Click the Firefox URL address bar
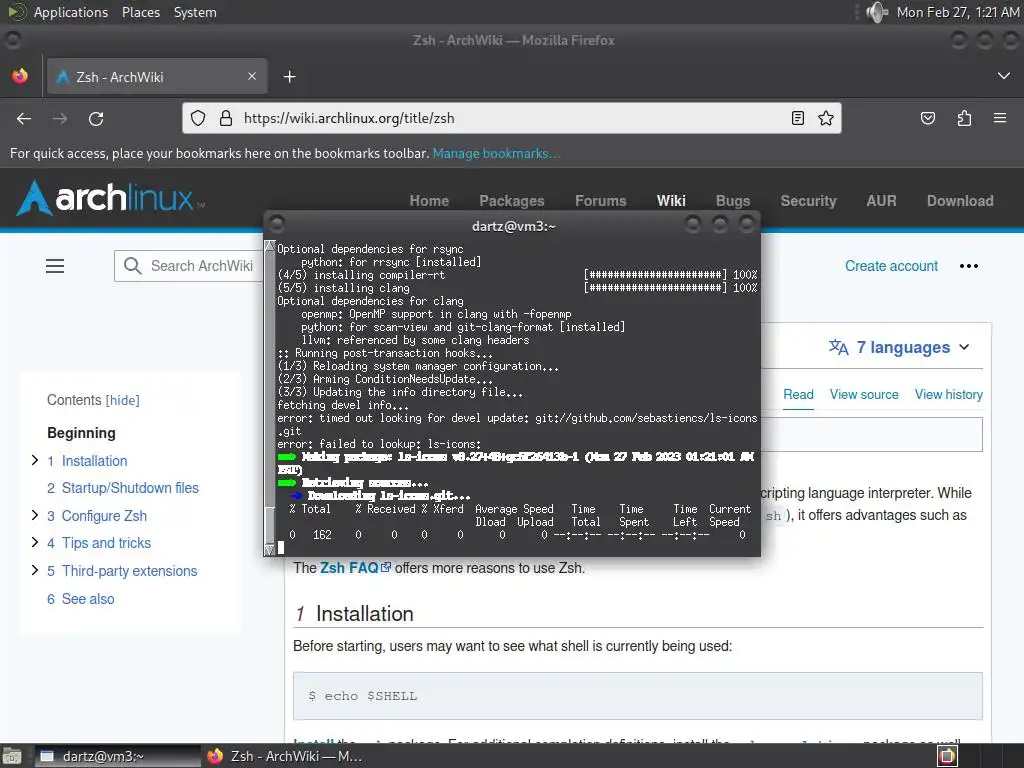The height and width of the screenshot is (768, 1024). click(509, 118)
